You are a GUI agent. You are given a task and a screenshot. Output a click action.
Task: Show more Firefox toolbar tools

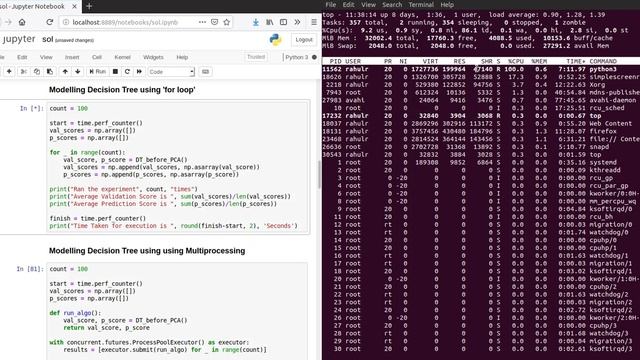pyautogui.click(x=297, y=22)
